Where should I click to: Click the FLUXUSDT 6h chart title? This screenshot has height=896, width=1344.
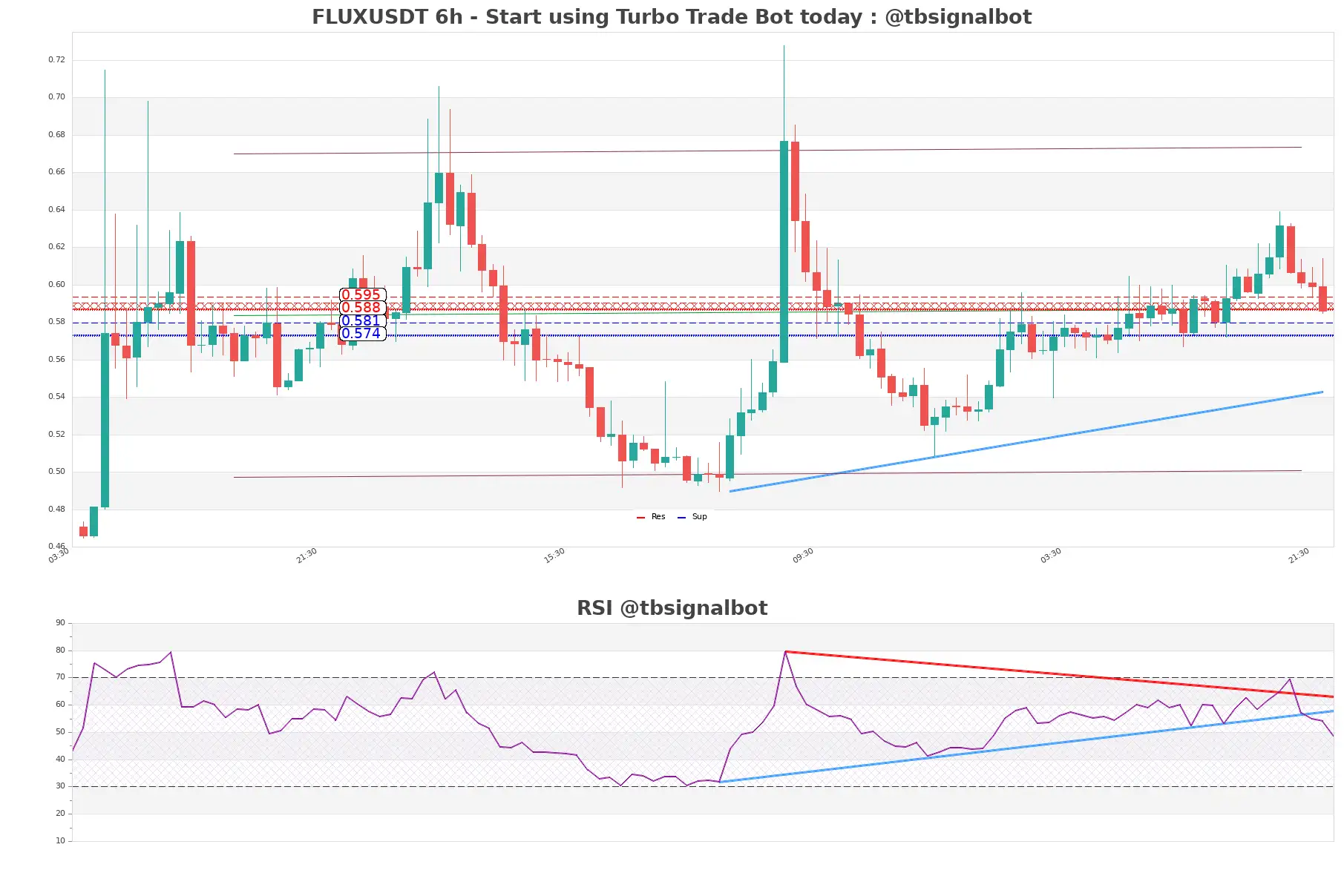coord(671,17)
